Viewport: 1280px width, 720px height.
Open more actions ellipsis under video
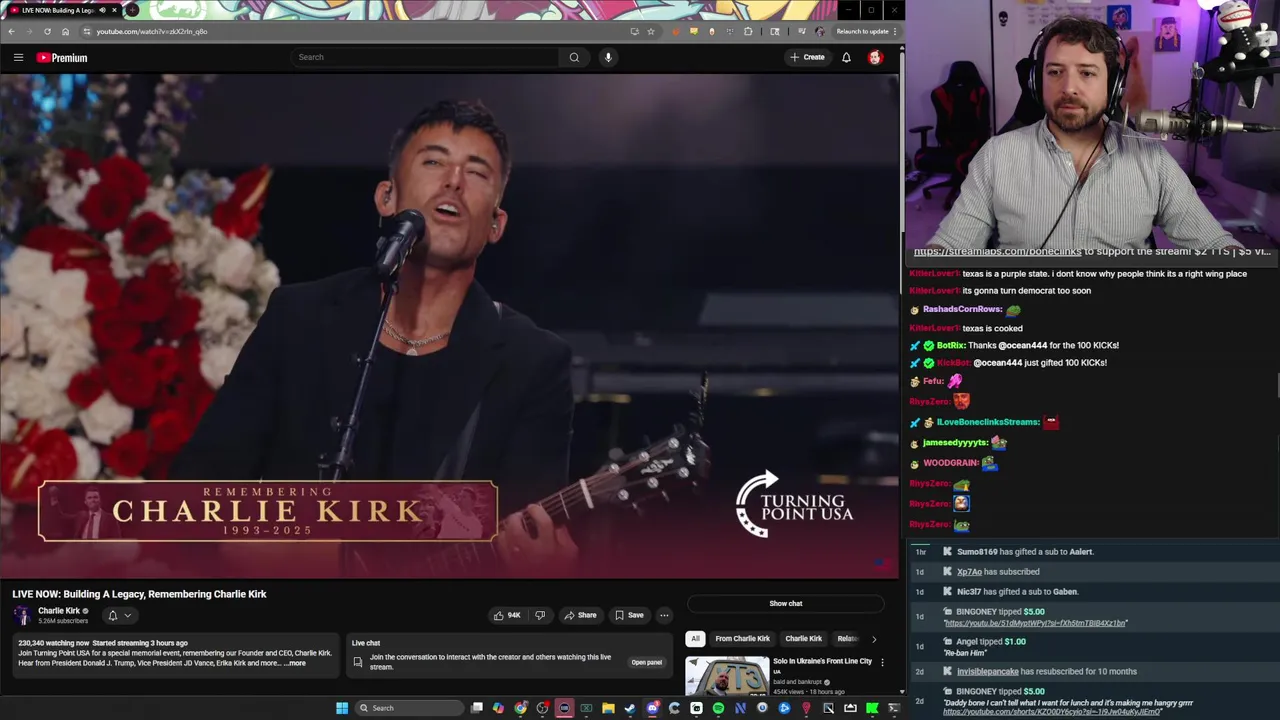(664, 615)
